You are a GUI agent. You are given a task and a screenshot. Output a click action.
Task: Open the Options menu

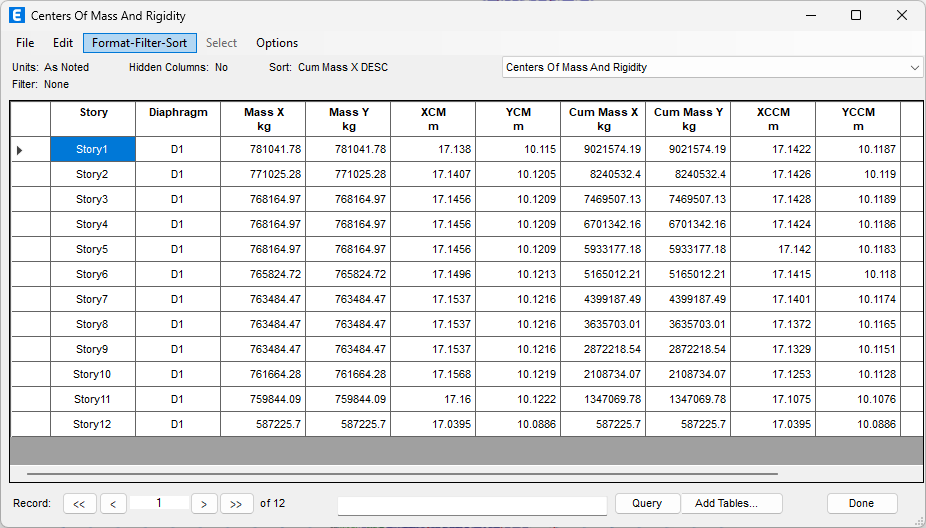[x=276, y=43]
